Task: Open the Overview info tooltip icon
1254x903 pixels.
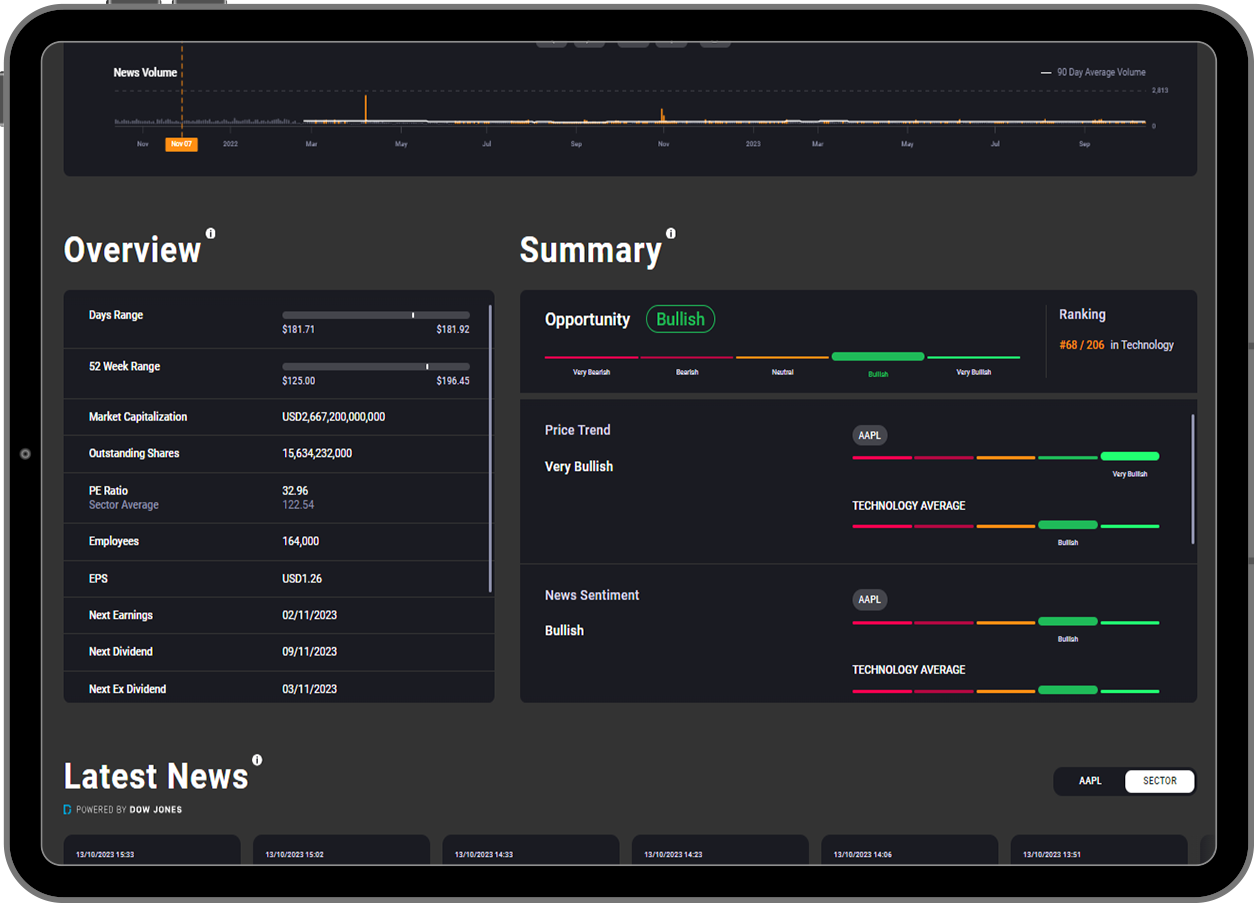Action: pos(210,232)
